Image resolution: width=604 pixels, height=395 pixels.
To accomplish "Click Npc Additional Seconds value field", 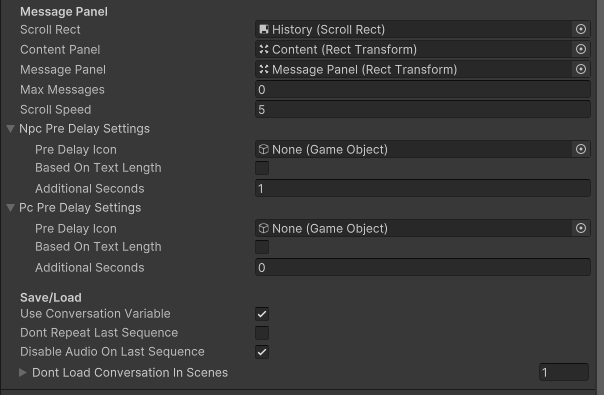I will [423, 188].
